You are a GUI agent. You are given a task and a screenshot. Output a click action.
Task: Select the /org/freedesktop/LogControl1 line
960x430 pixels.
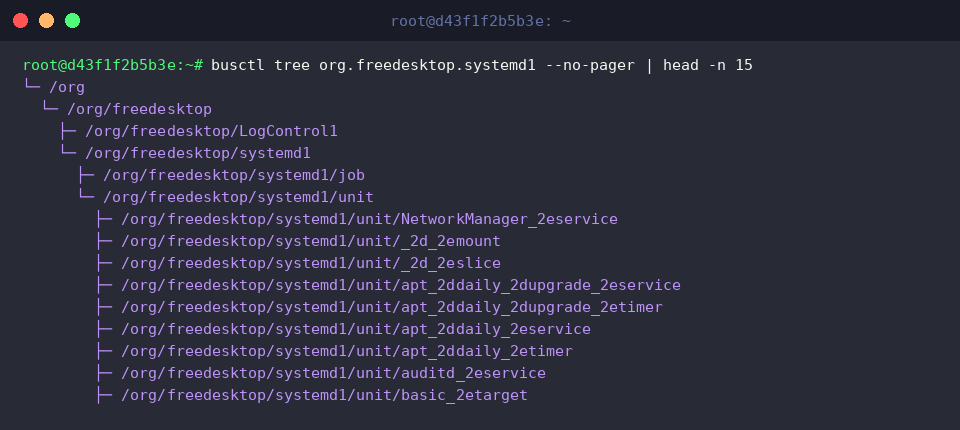211,131
